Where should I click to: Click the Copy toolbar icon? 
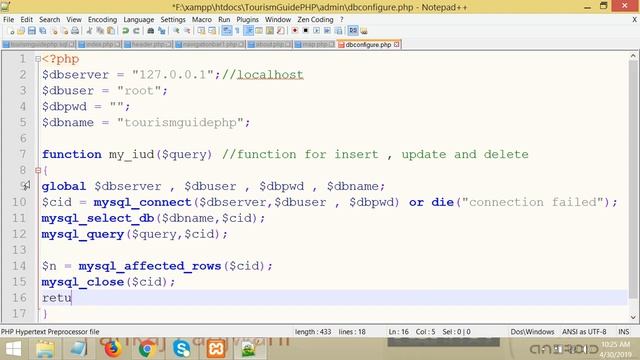click(100, 31)
